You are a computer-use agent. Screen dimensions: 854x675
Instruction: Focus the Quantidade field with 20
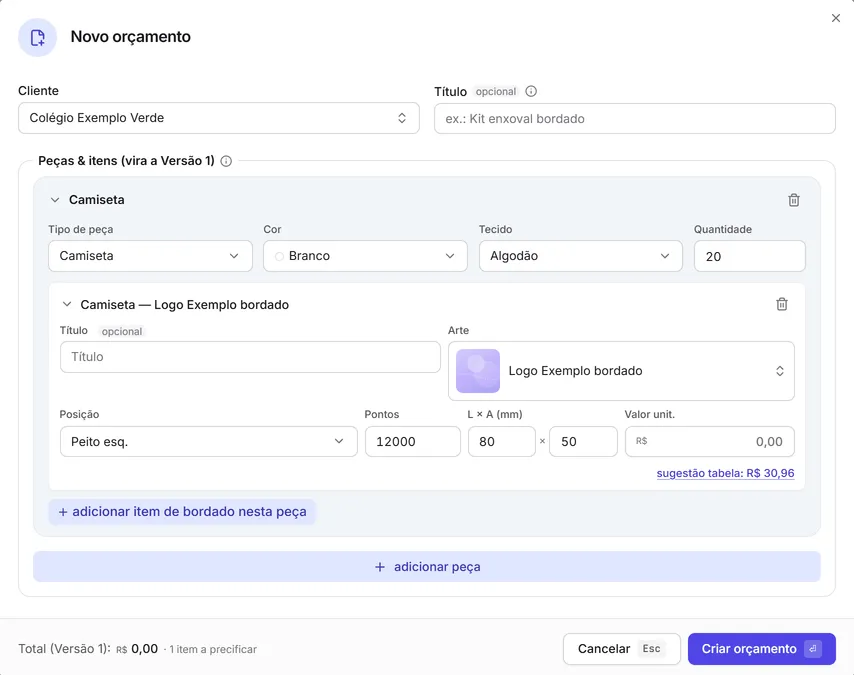749,256
